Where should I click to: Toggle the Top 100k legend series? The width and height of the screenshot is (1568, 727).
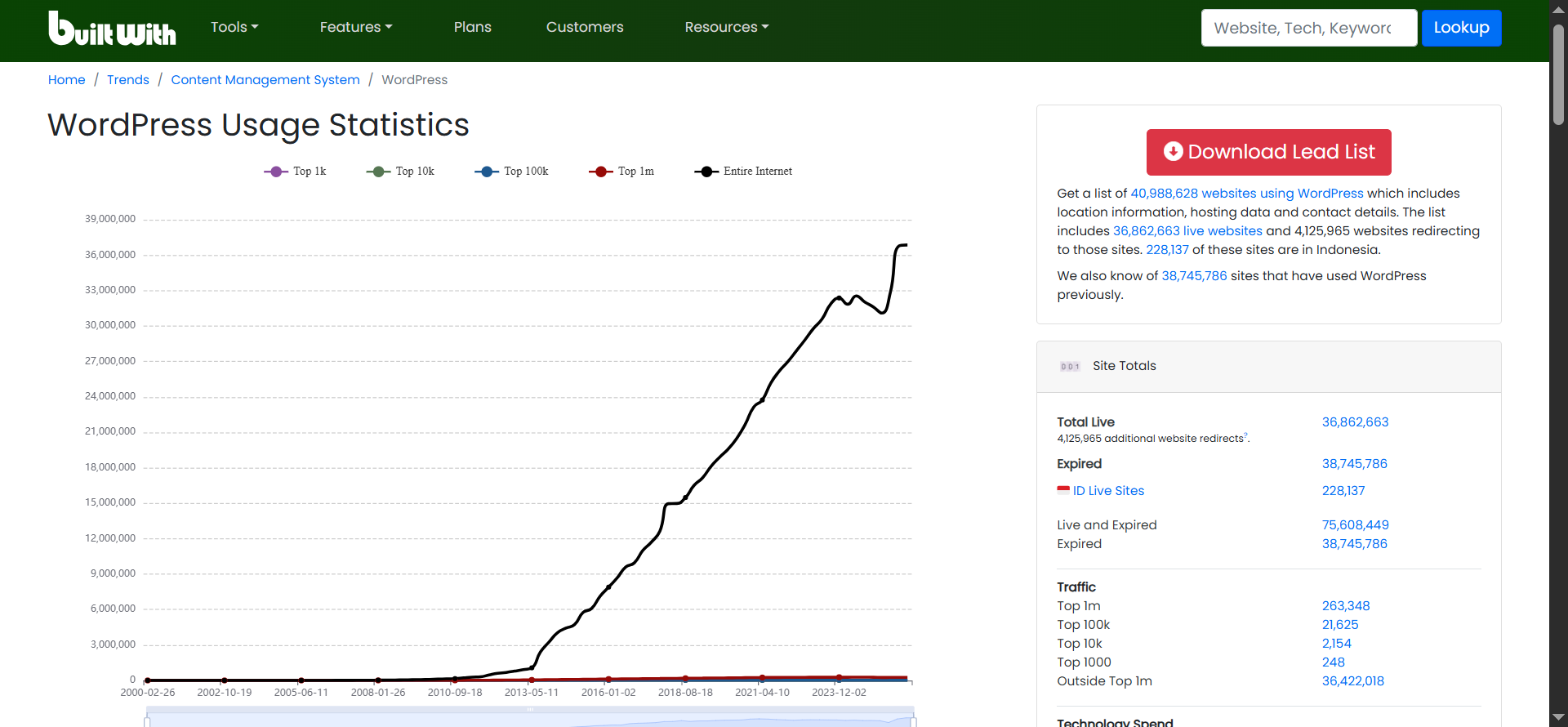point(511,172)
